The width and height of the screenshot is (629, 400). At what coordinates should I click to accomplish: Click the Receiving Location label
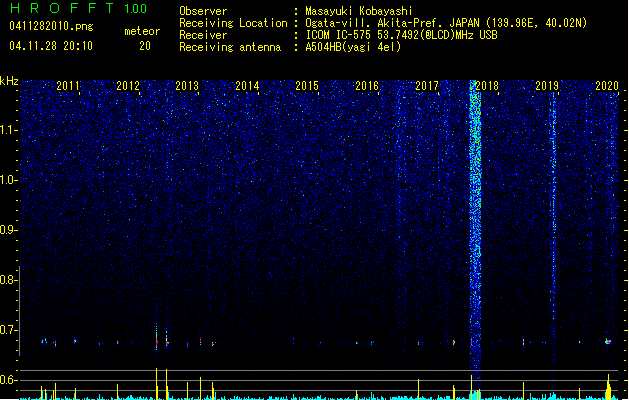[x=233, y=23]
